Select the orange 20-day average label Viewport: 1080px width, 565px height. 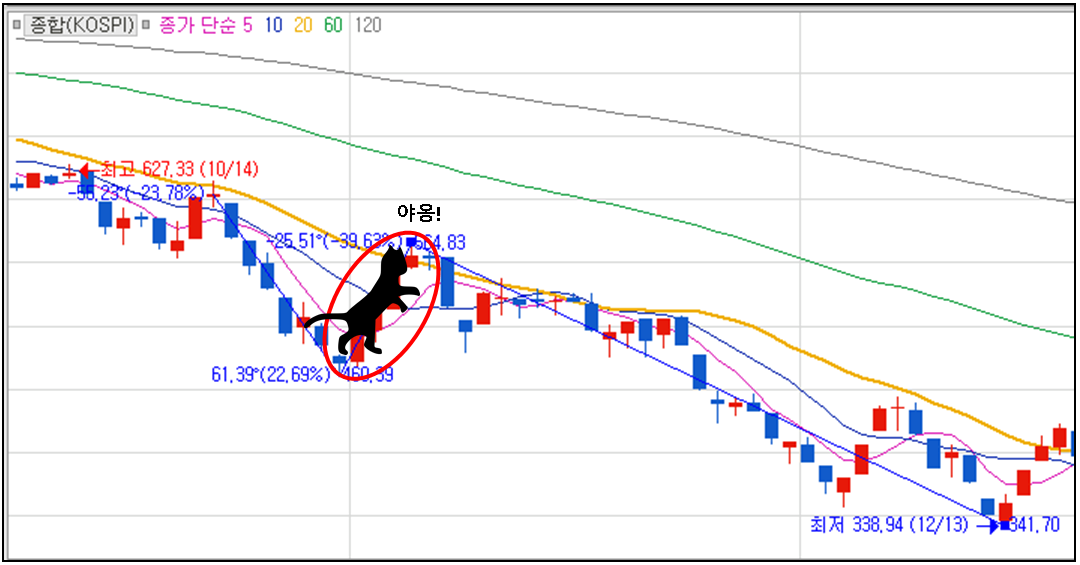click(303, 25)
